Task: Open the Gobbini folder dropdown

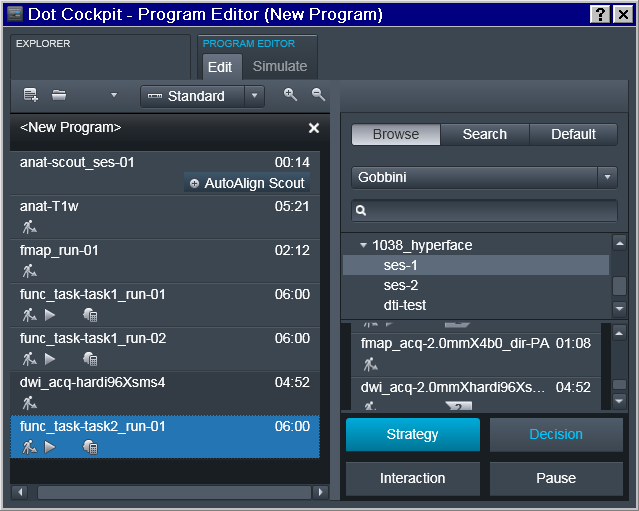Action: (x=484, y=177)
